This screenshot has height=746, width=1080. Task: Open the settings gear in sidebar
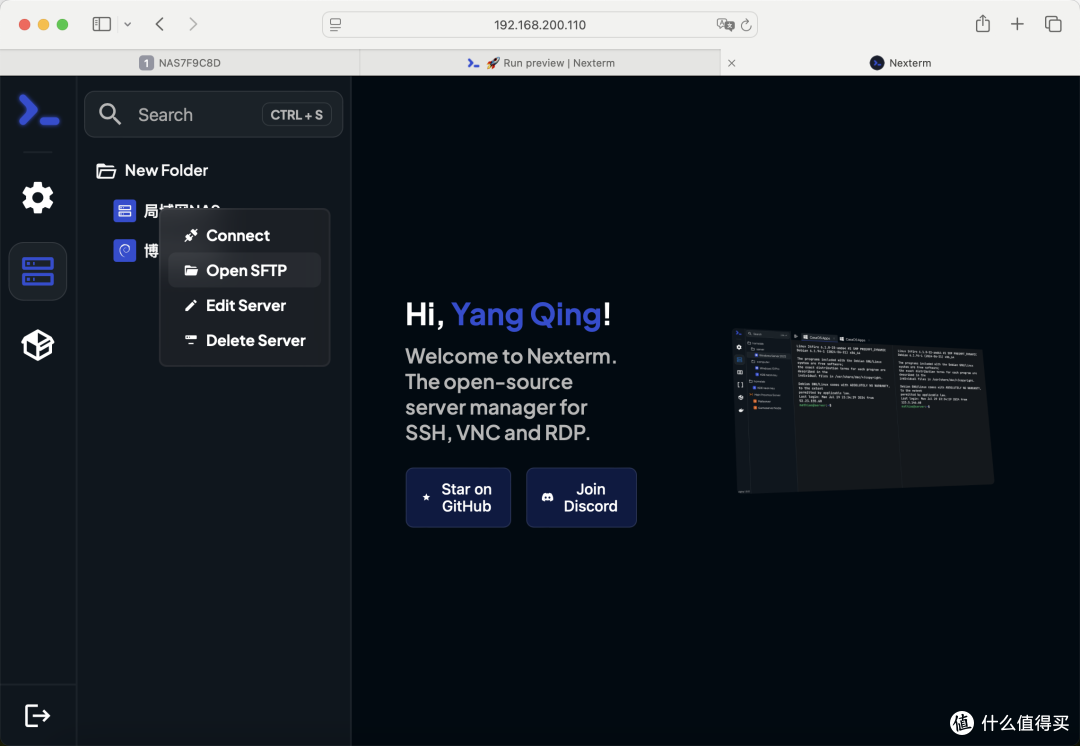(38, 197)
